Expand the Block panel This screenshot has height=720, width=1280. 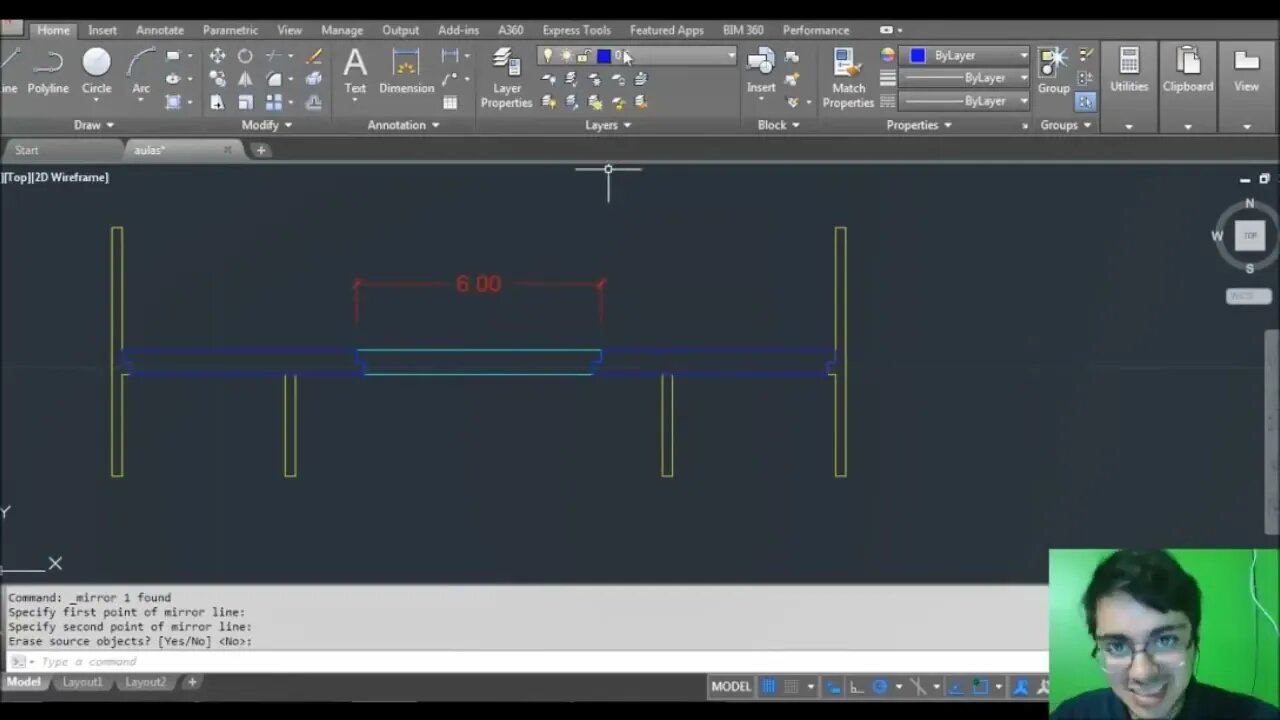pos(778,125)
